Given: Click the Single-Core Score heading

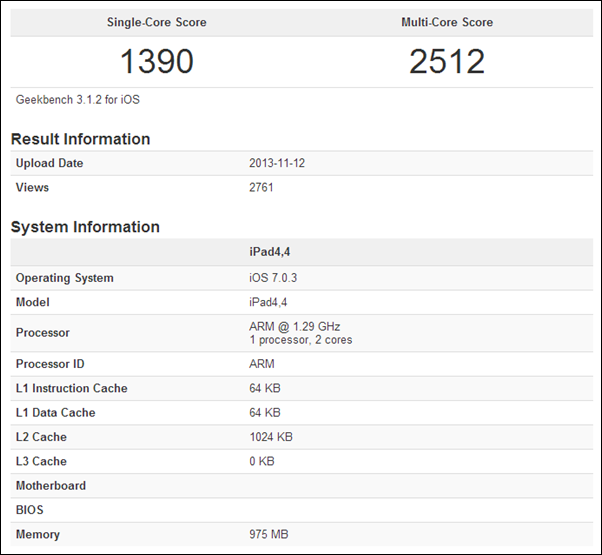Looking at the screenshot, I should pyautogui.click(x=157, y=22).
